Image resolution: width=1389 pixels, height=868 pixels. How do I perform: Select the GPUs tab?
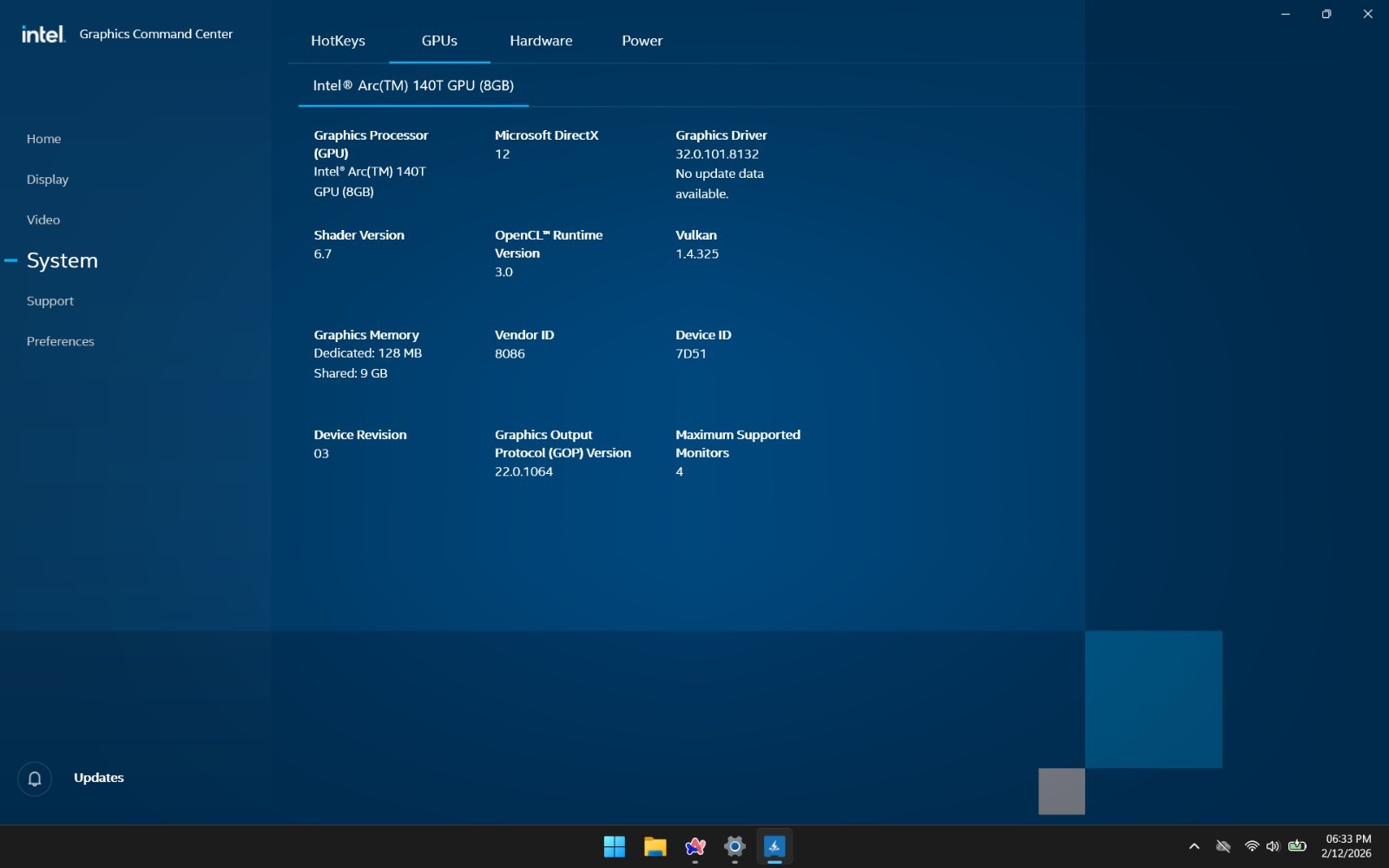pyautogui.click(x=439, y=41)
